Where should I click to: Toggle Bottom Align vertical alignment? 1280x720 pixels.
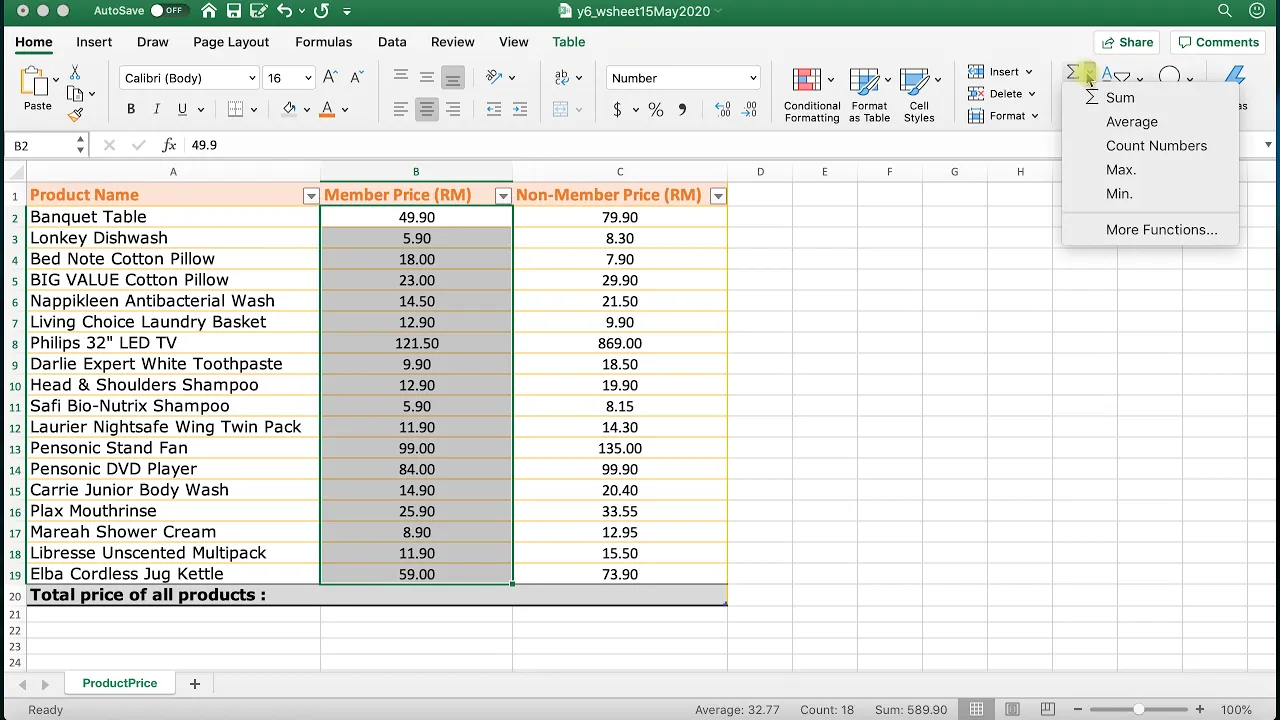coord(453,77)
